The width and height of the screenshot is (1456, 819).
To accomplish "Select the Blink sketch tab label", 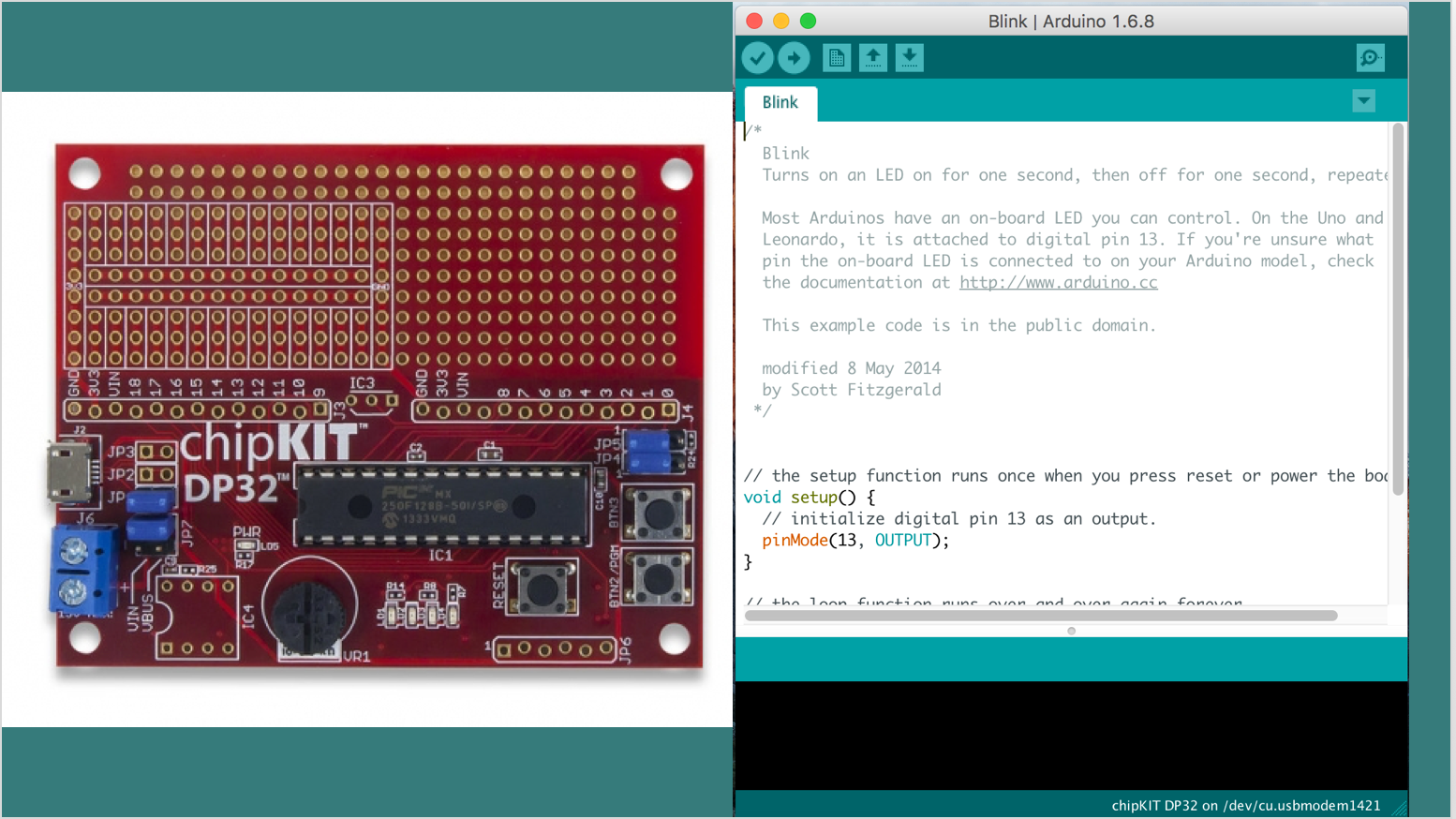I will pos(780,102).
